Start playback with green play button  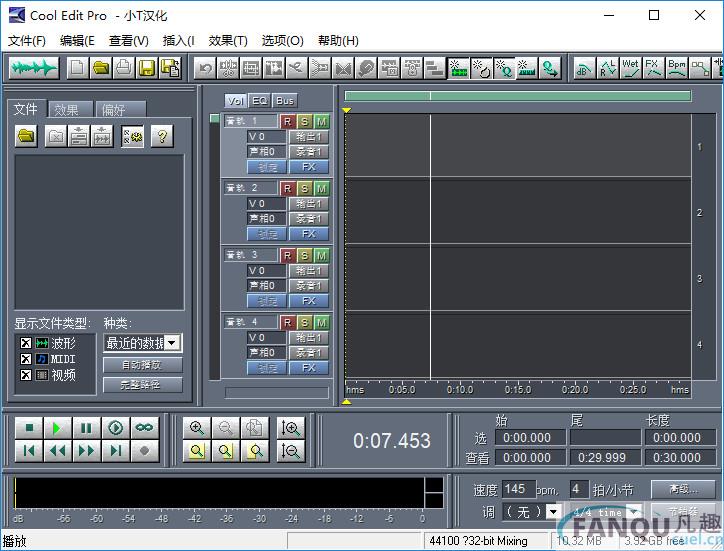[x=57, y=428]
